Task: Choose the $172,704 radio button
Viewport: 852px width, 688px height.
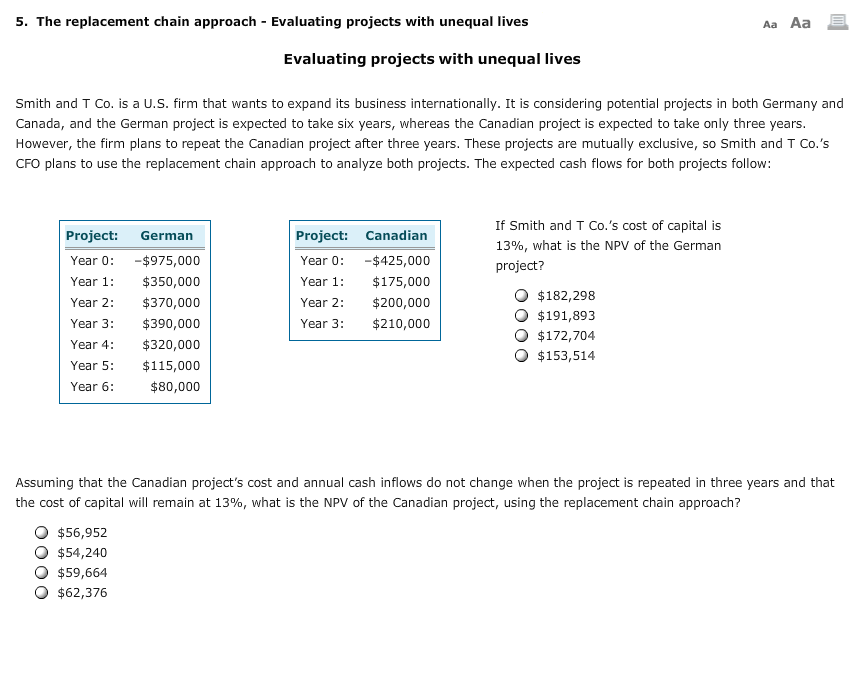Action: 522,336
